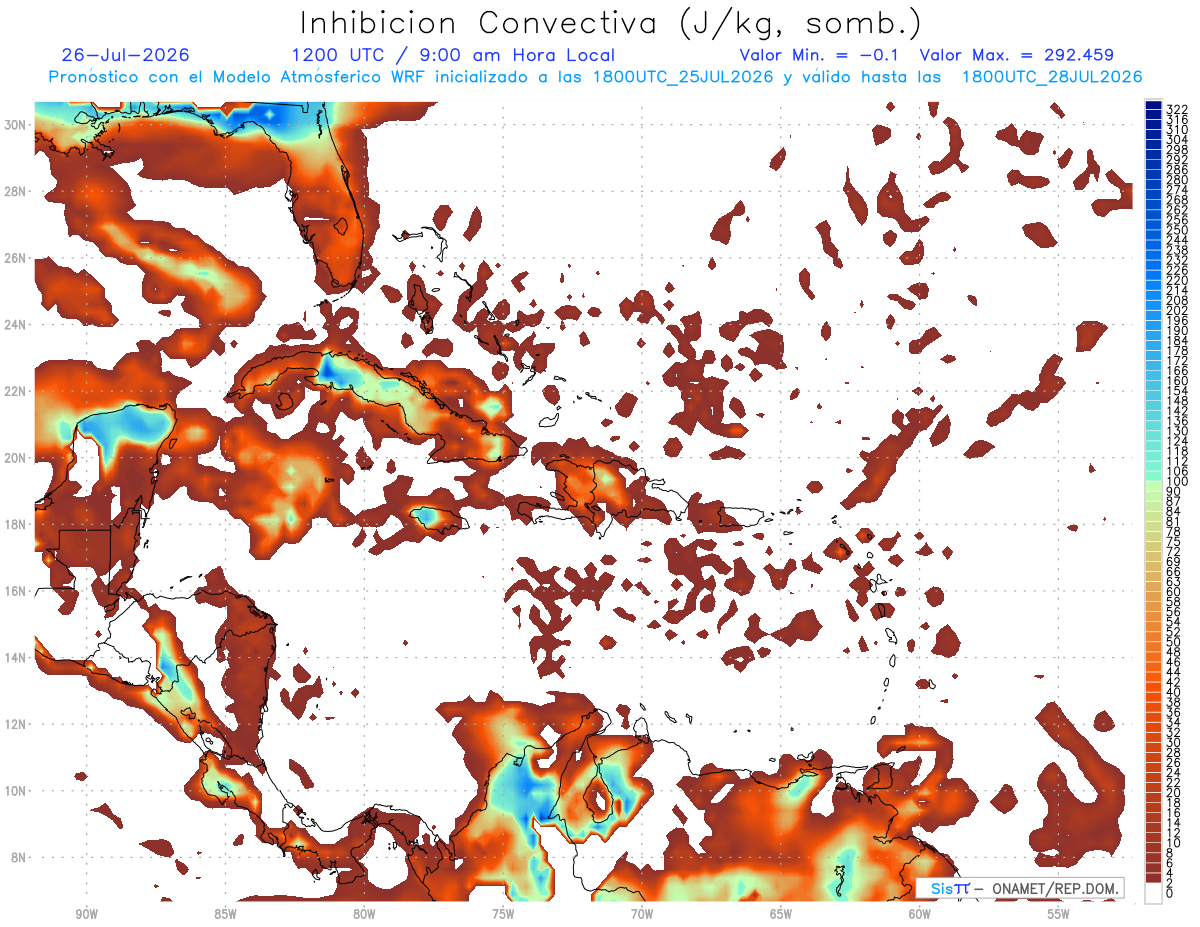Viewport: 1200px width, 927px height.
Task: Click the 26N latitude axis label
Action: pos(17,258)
